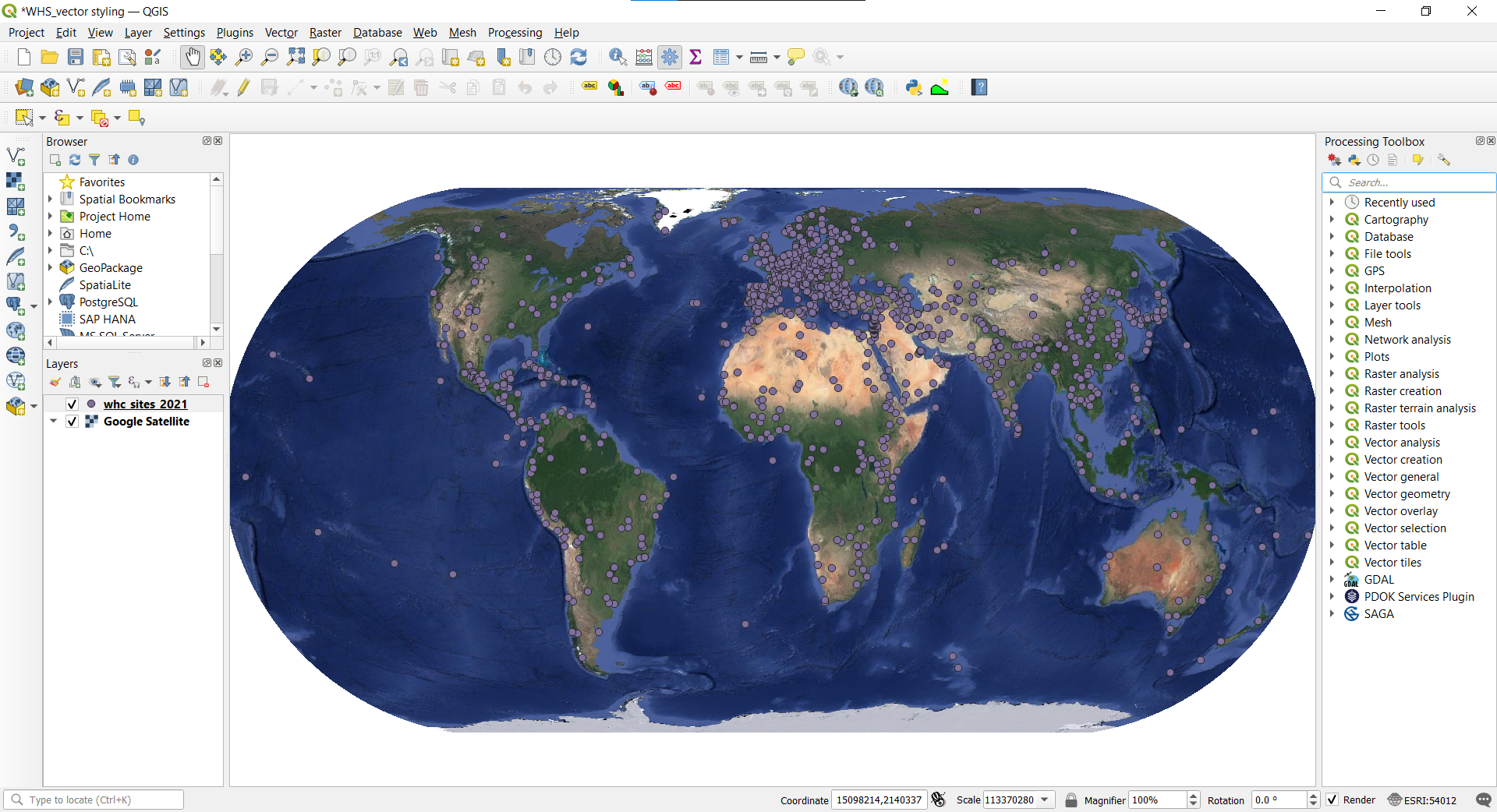Open temporal controller clock icon

(553, 57)
